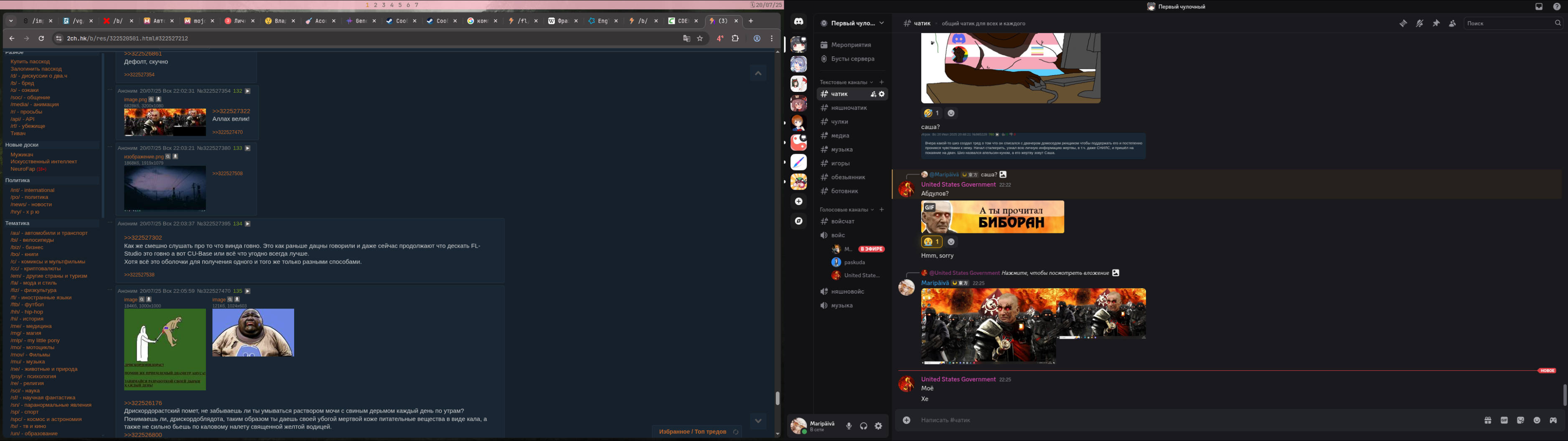
Task: Bookmark page with the star icon
Action: (700, 38)
